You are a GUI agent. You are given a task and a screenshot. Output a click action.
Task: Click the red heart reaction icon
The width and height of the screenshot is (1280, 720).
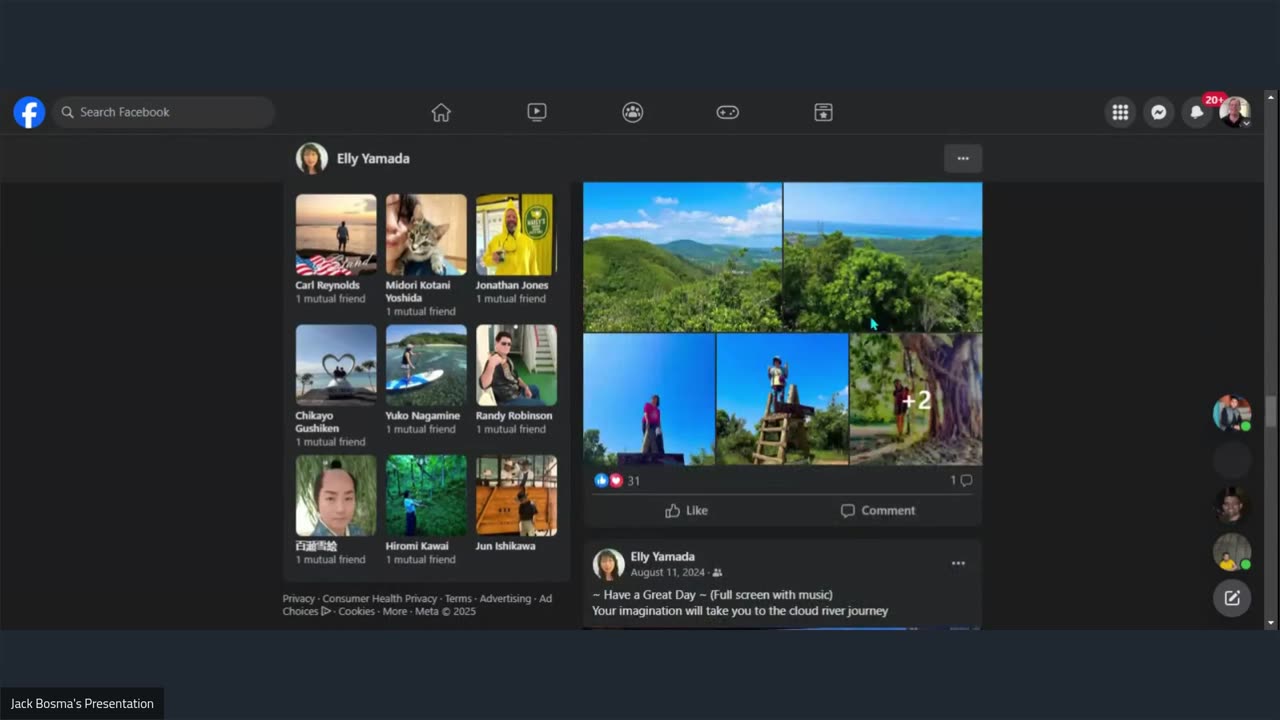616,481
